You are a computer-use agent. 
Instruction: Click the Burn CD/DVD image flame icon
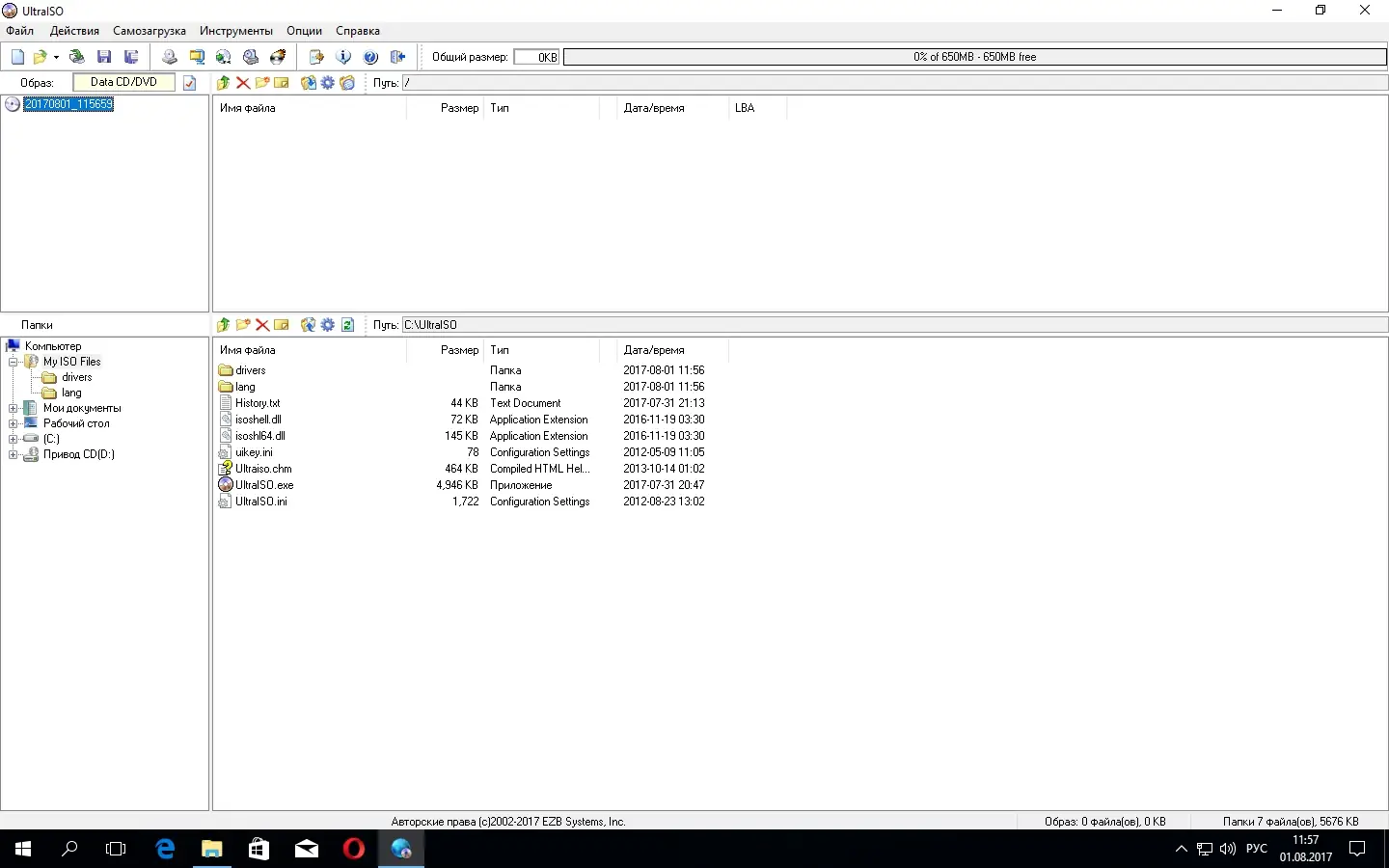click(278, 57)
